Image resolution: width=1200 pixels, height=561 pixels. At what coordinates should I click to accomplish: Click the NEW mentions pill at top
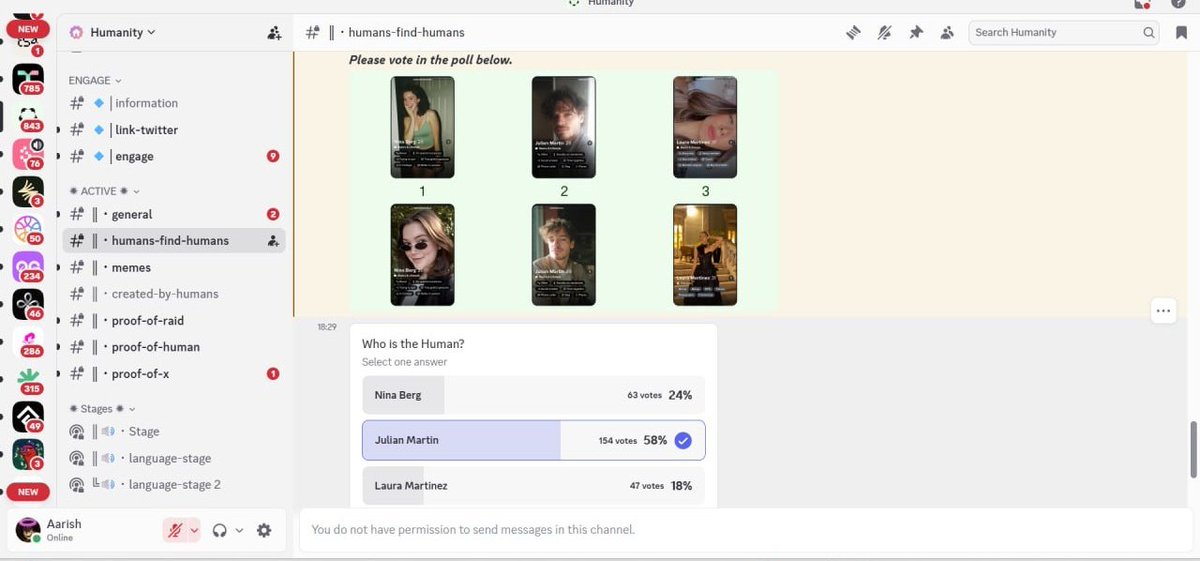coord(28,29)
